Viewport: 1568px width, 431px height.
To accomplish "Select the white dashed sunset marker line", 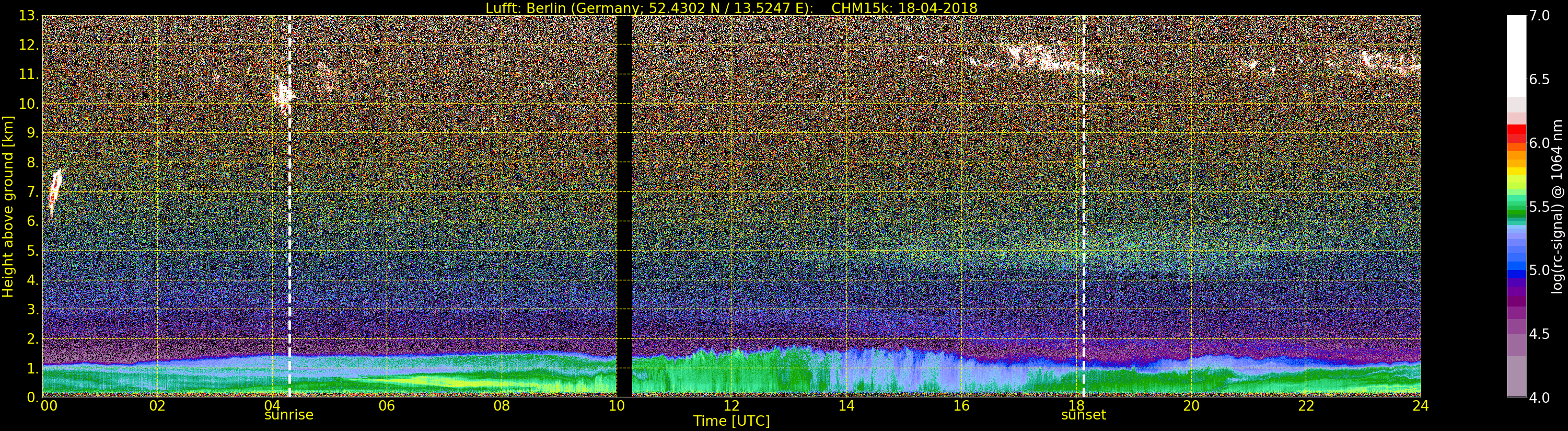I will tap(1084, 206).
